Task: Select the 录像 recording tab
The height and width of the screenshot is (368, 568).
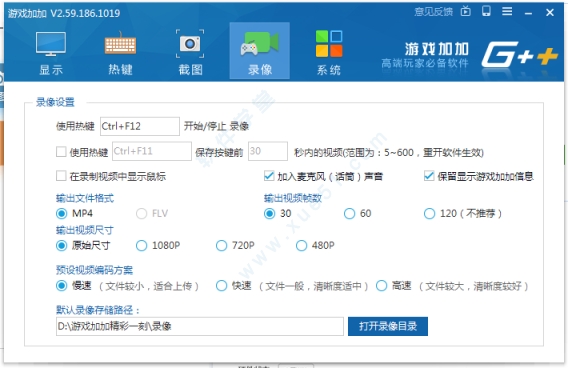Action: 260,51
